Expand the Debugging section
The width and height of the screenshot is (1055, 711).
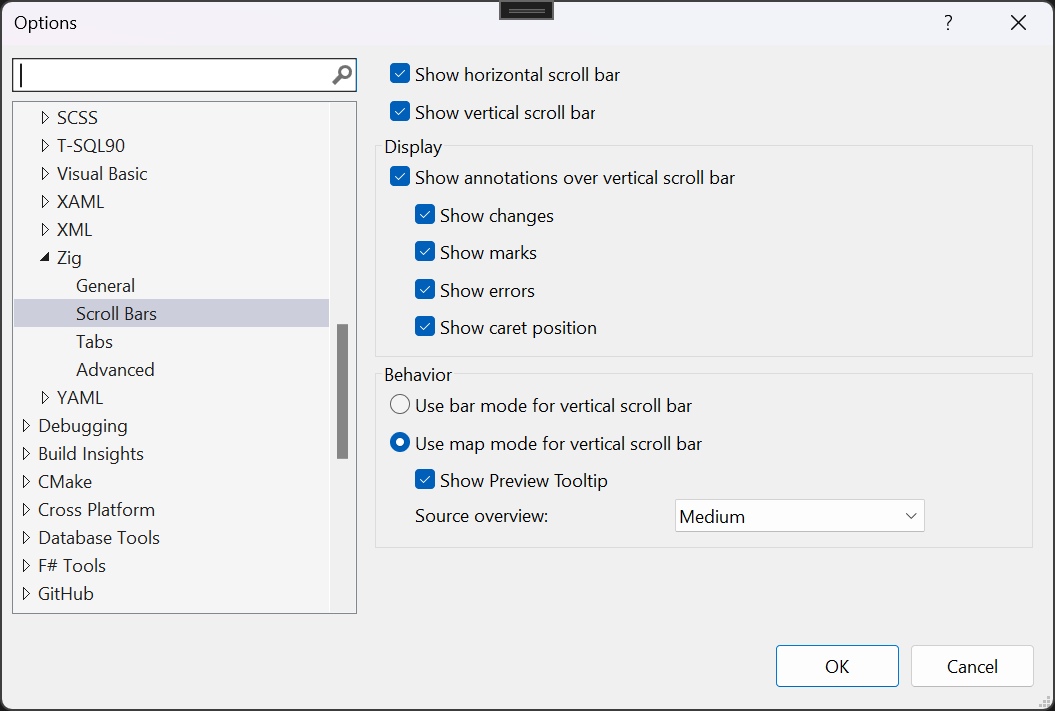(25, 425)
